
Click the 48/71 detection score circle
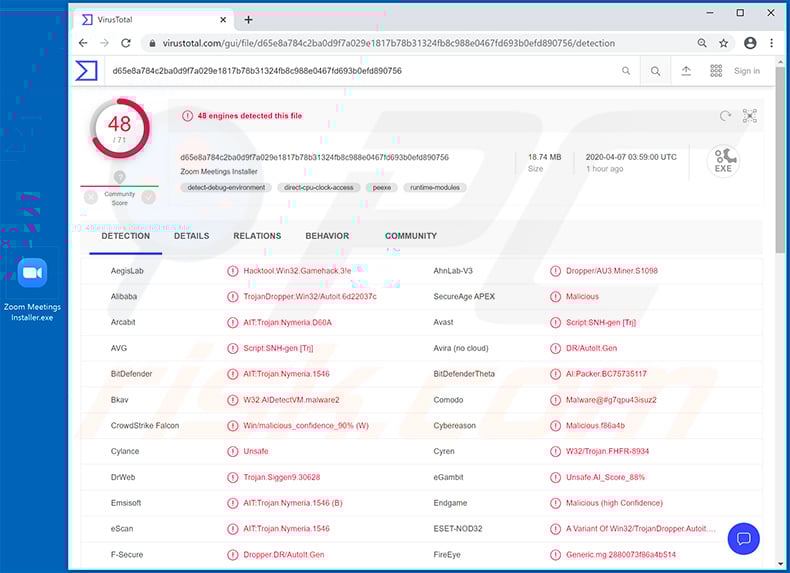coord(120,129)
